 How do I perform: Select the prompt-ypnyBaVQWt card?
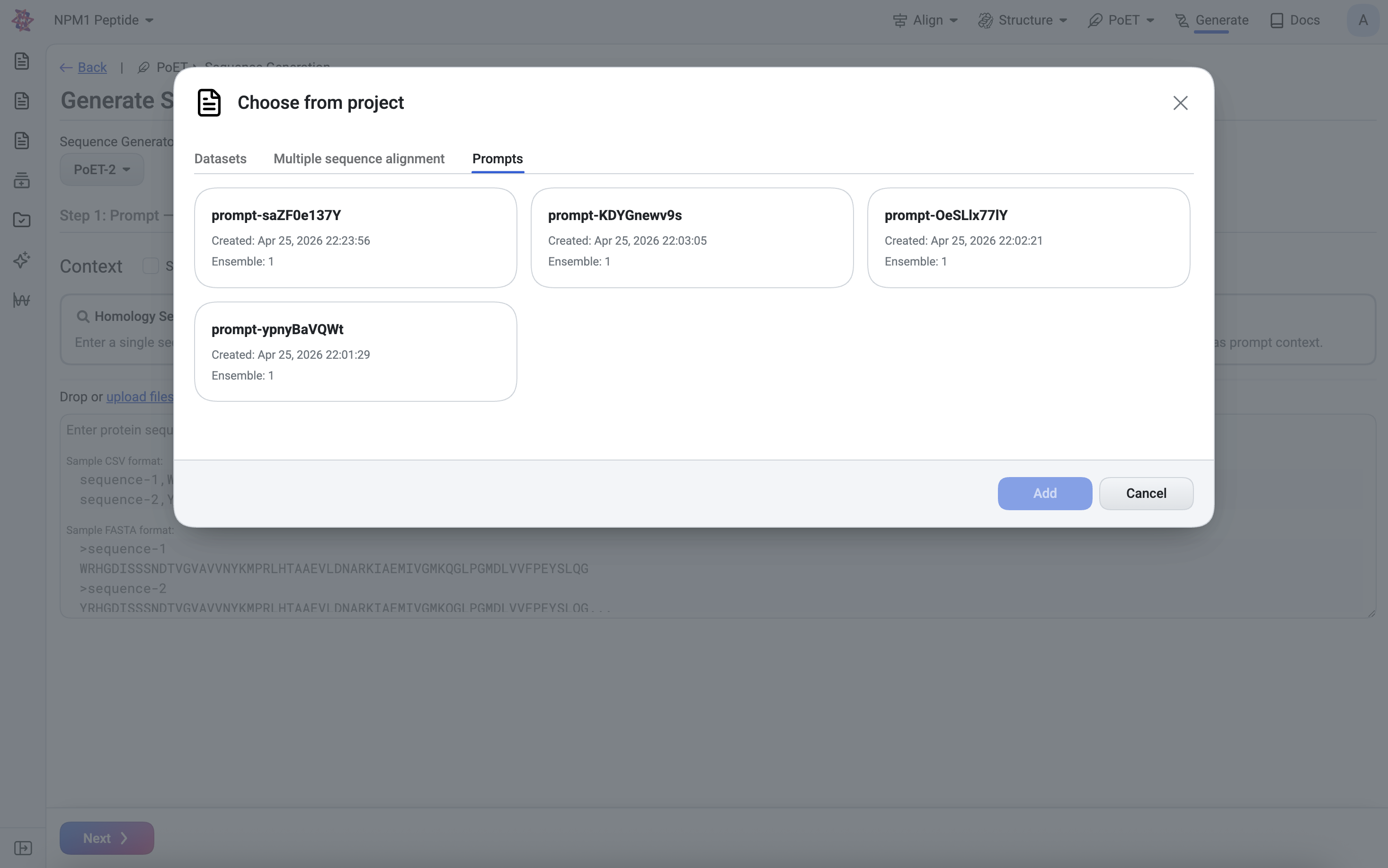[356, 351]
